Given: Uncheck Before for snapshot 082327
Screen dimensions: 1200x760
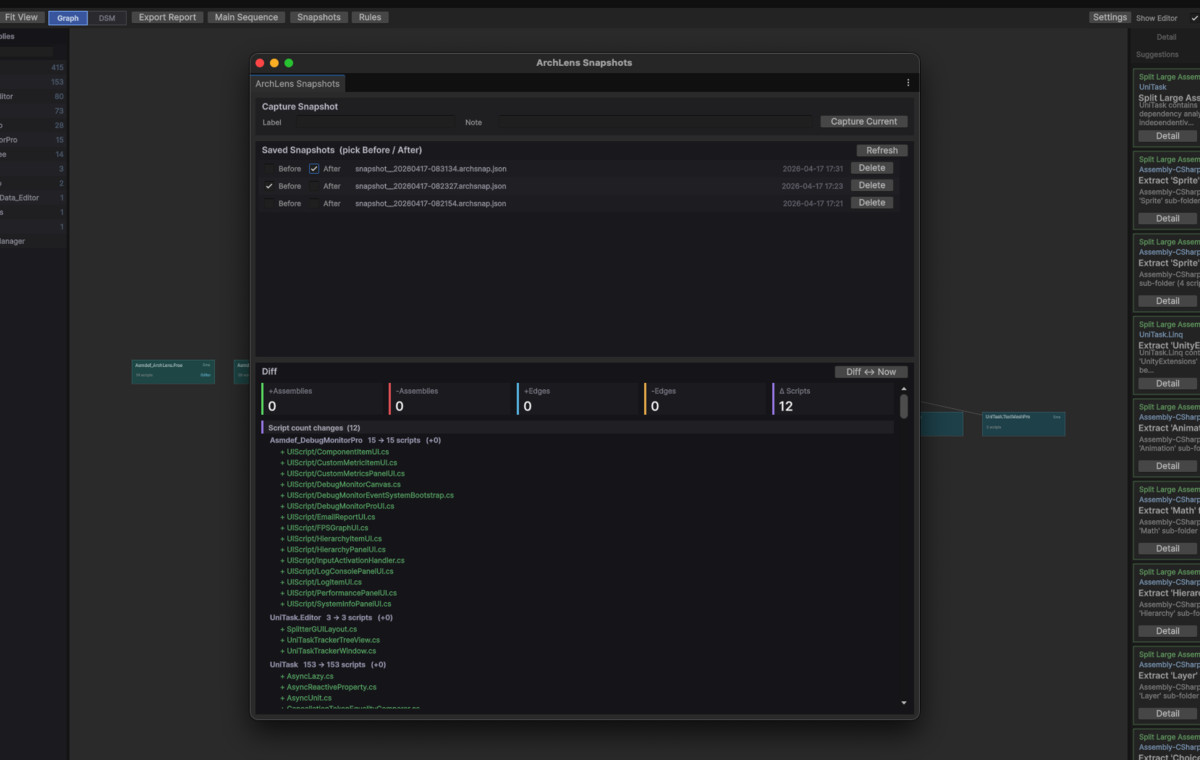Looking at the screenshot, I should pyautogui.click(x=269, y=186).
